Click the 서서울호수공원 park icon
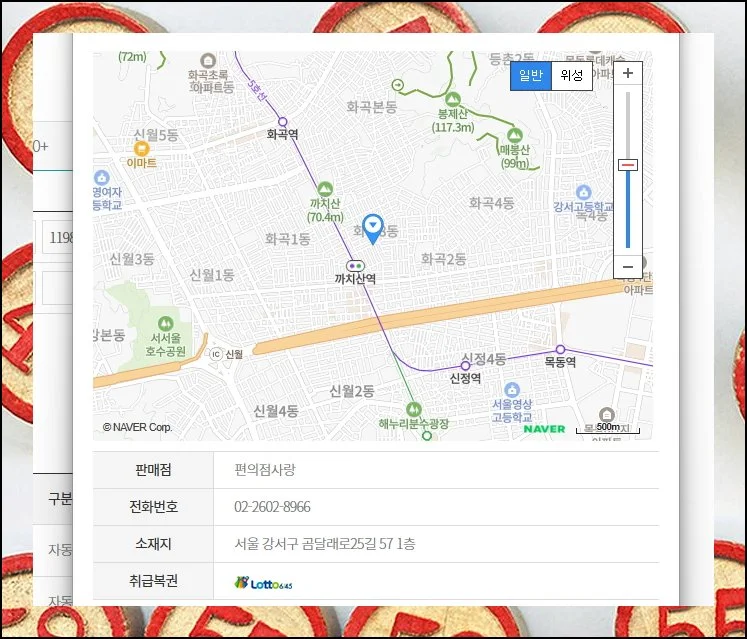747x639 pixels. [x=165, y=324]
